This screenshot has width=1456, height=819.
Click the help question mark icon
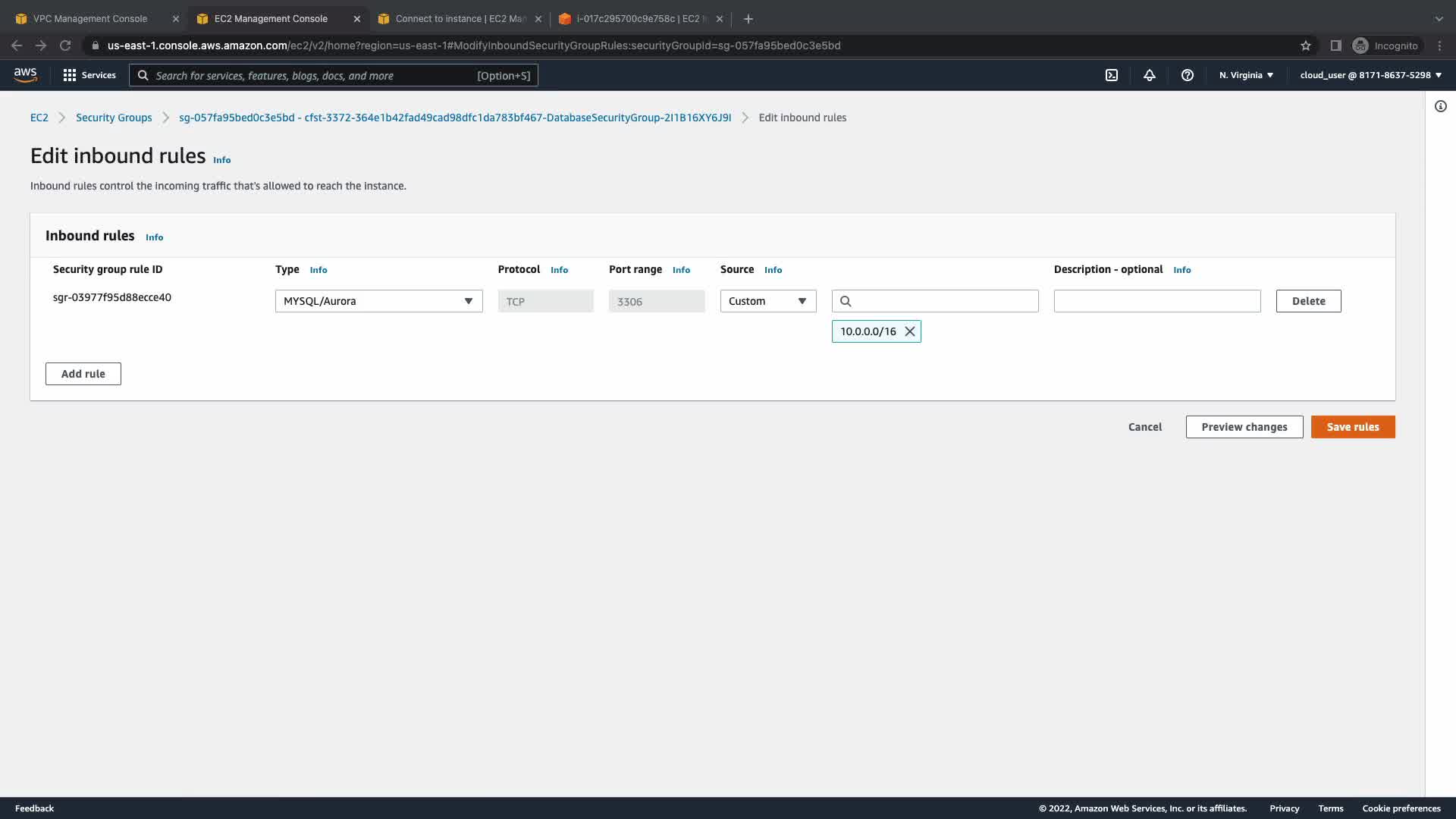pos(1188,75)
